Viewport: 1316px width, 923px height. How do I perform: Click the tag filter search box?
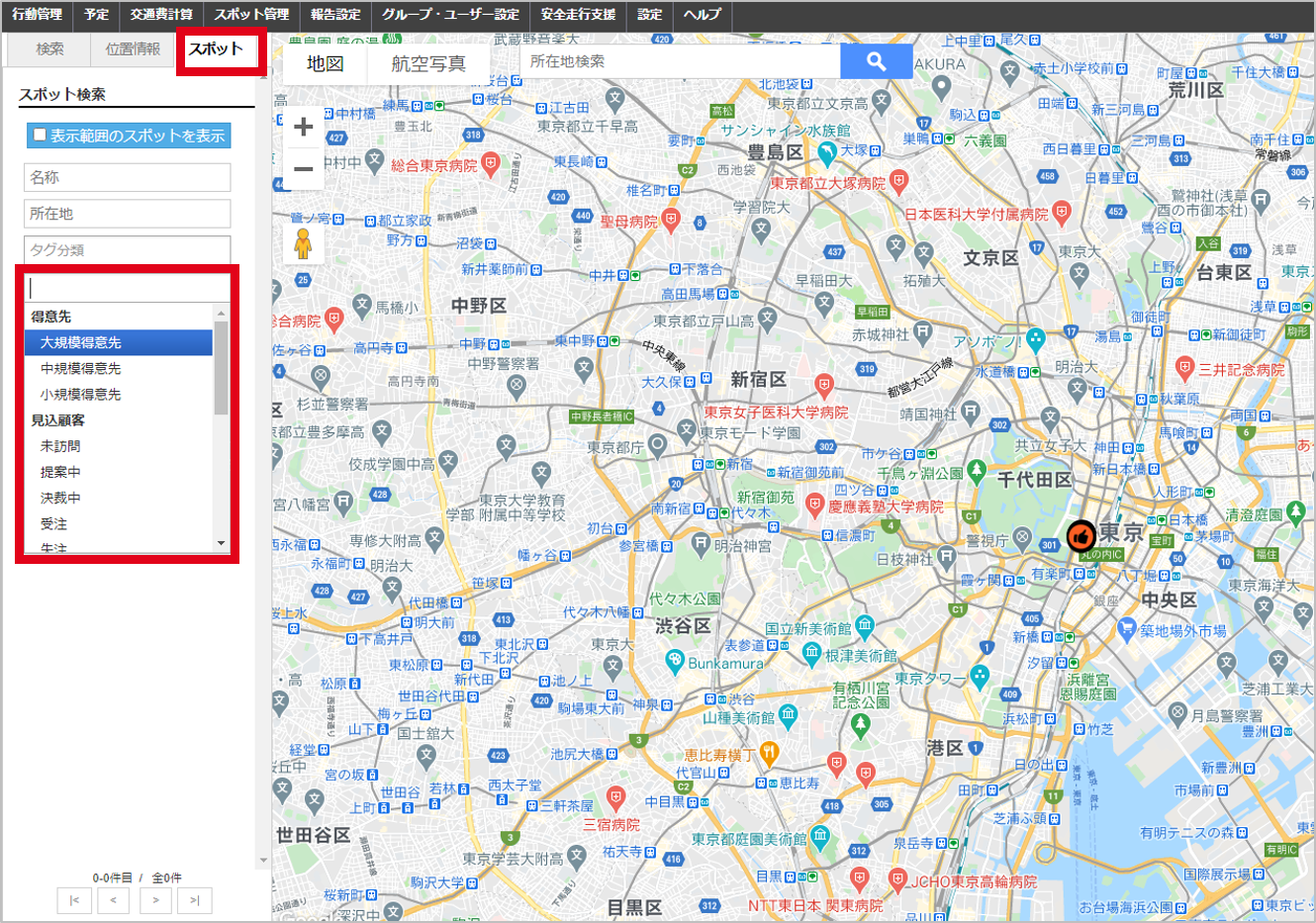pyautogui.click(x=128, y=288)
